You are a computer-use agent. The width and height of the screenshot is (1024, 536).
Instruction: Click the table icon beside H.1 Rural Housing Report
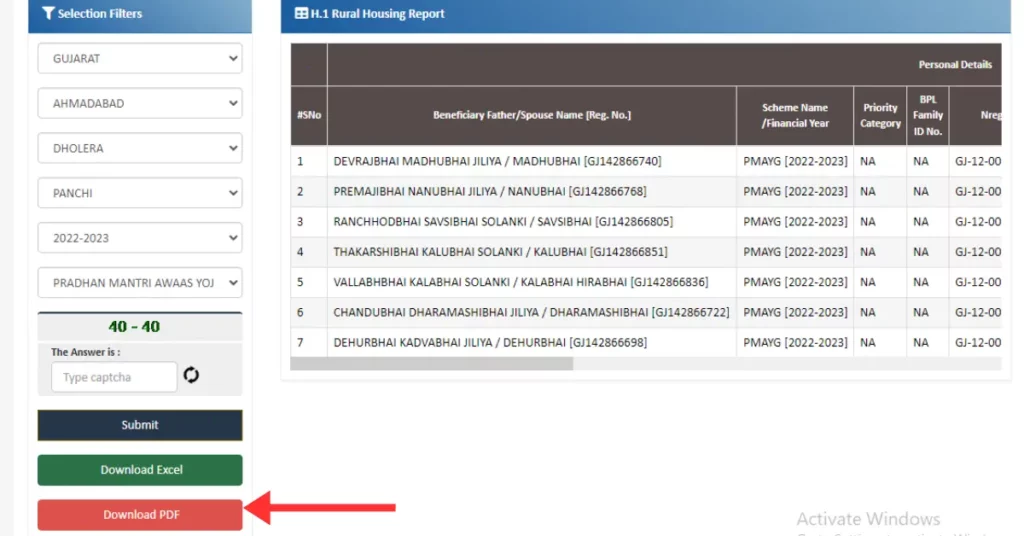click(301, 14)
